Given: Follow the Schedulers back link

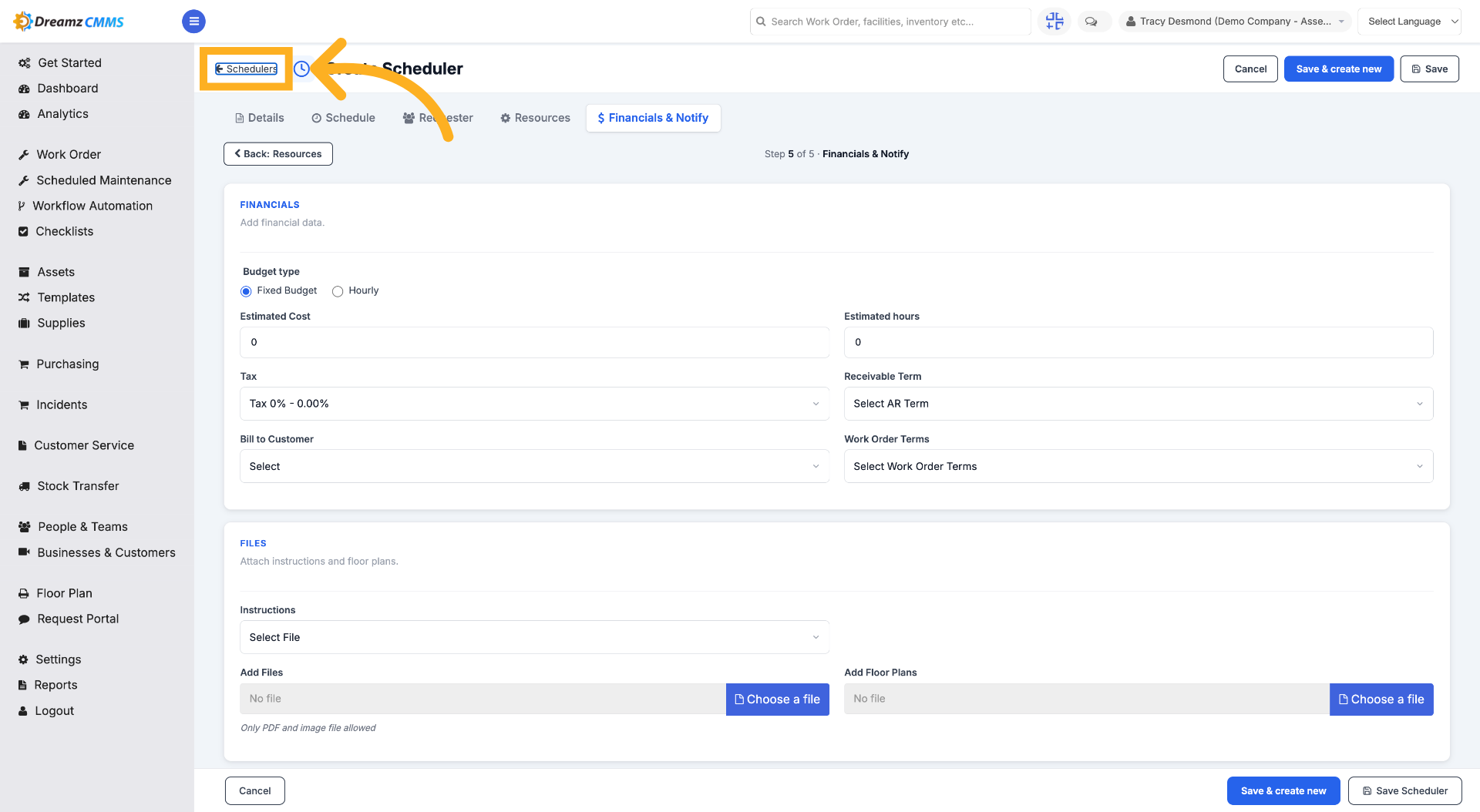Looking at the screenshot, I should click(247, 69).
